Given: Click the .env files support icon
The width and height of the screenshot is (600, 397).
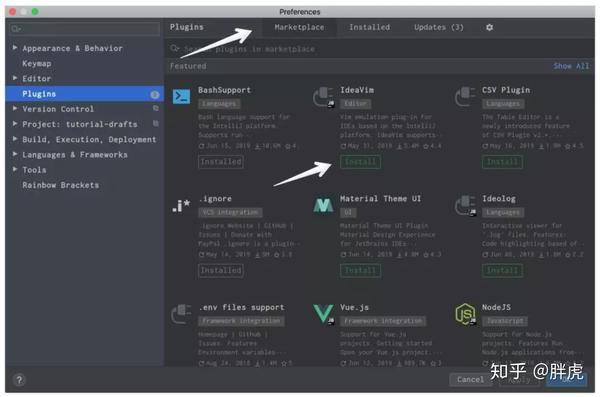Looking at the screenshot, I should [x=181, y=314].
